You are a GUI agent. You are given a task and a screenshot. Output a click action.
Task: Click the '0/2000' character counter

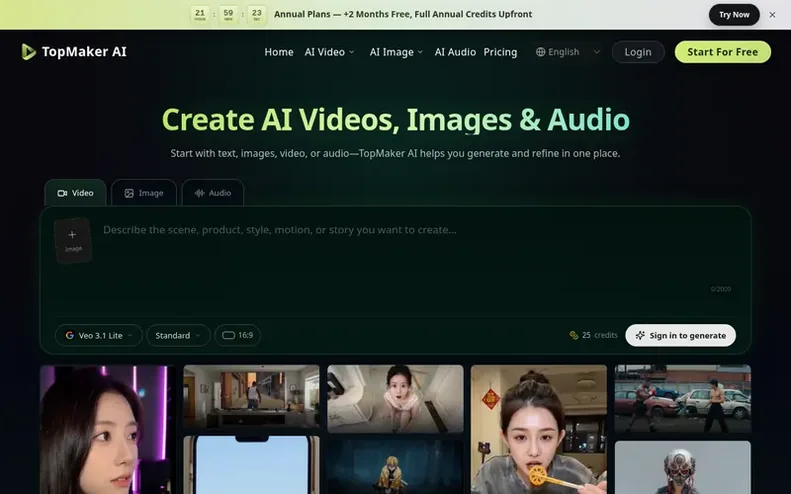pos(720,289)
